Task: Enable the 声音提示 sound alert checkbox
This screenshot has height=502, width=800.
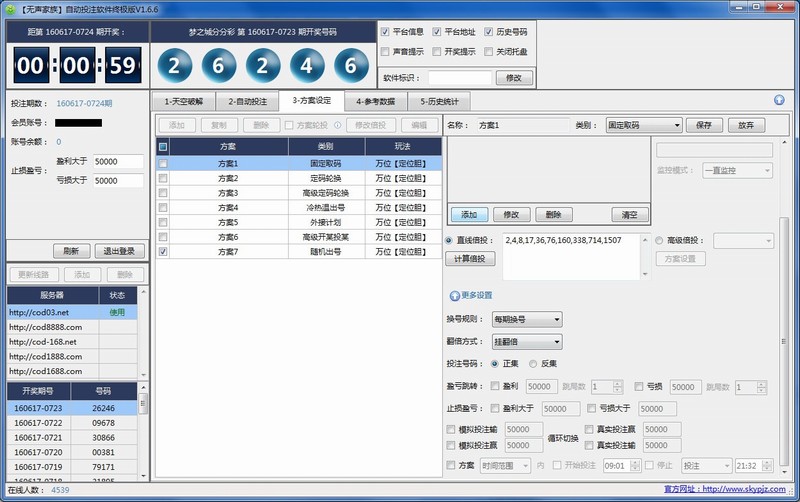Action: [386, 51]
